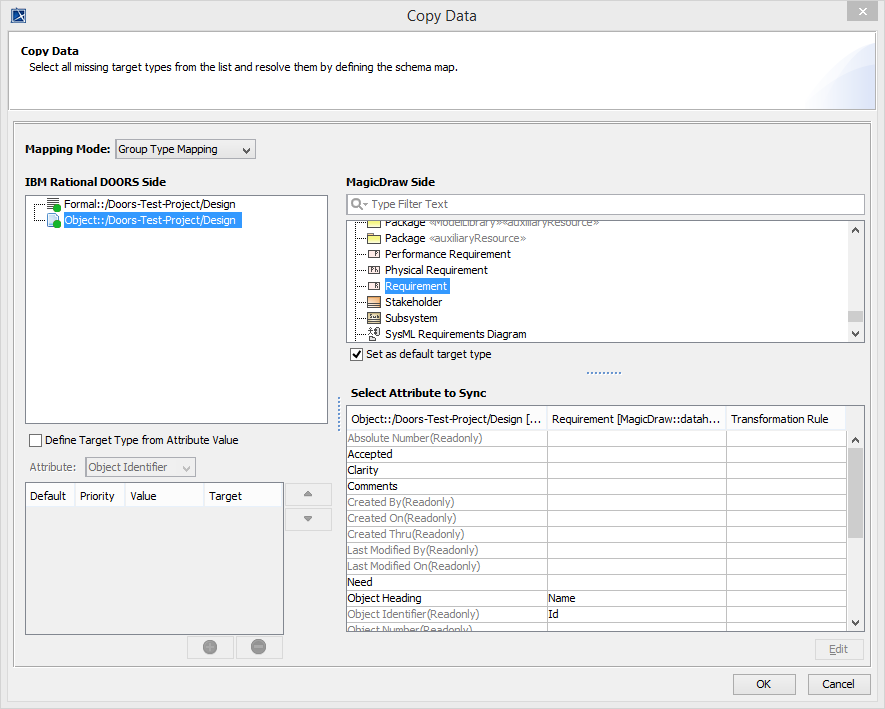Click the Subsystem element icon

click(x=374, y=318)
